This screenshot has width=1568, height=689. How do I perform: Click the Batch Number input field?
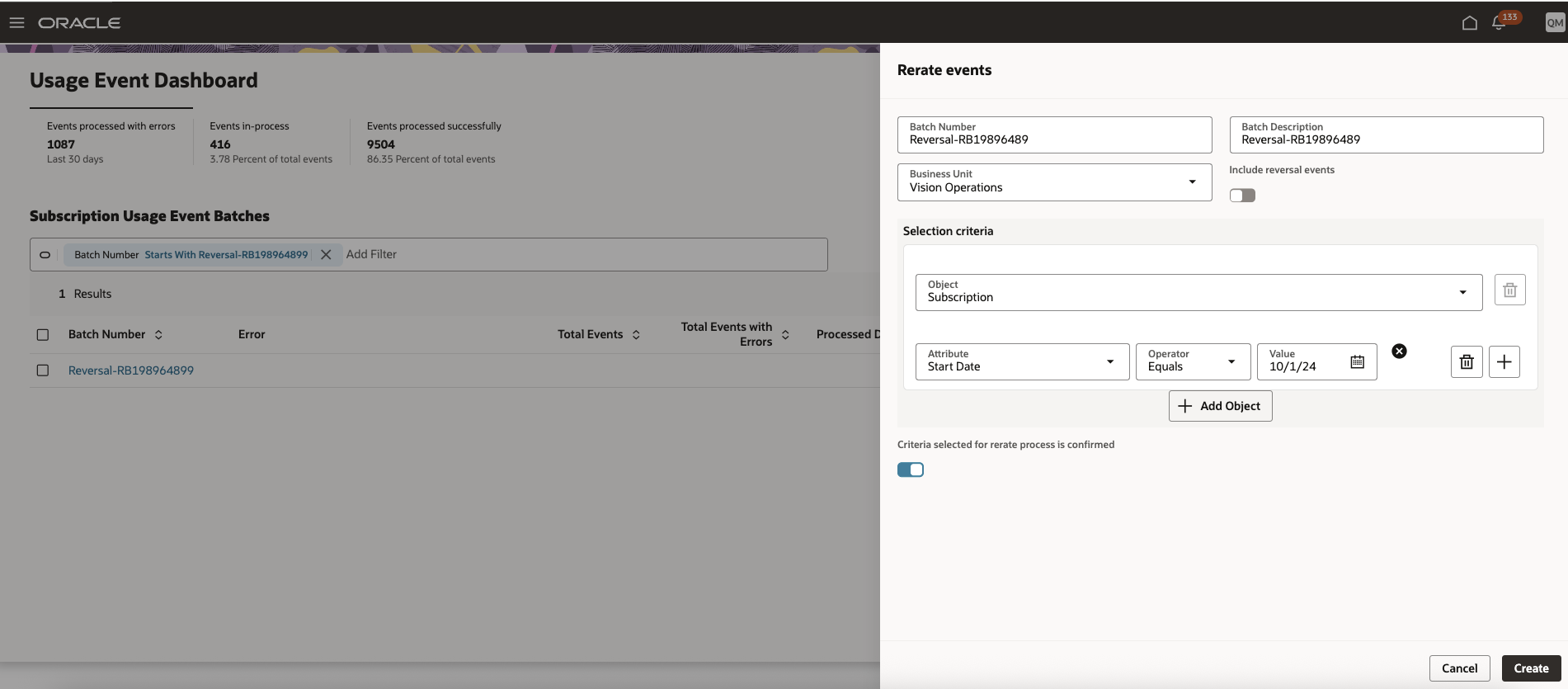tap(1054, 134)
